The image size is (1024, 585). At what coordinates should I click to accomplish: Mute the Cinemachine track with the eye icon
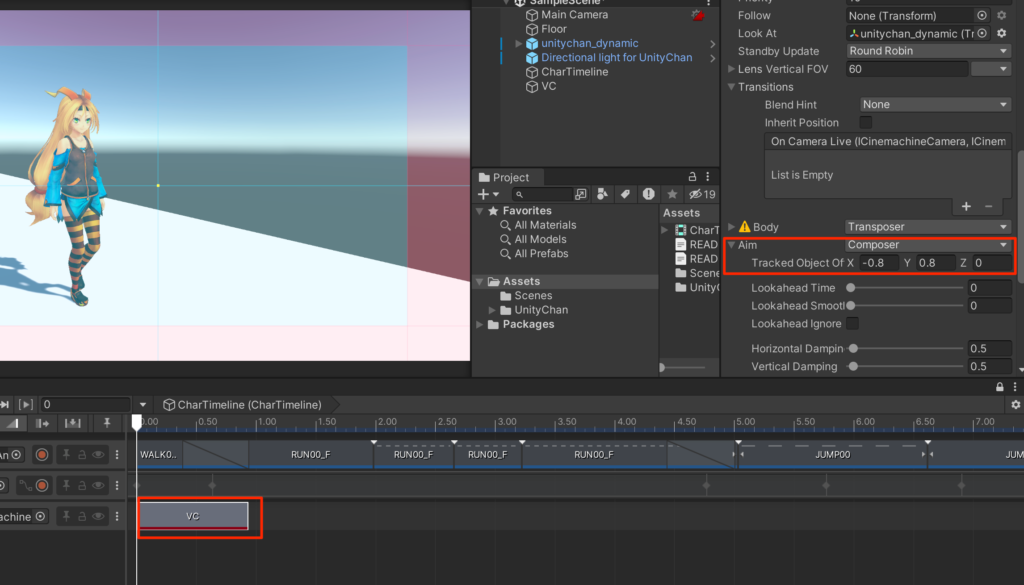(x=98, y=516)
